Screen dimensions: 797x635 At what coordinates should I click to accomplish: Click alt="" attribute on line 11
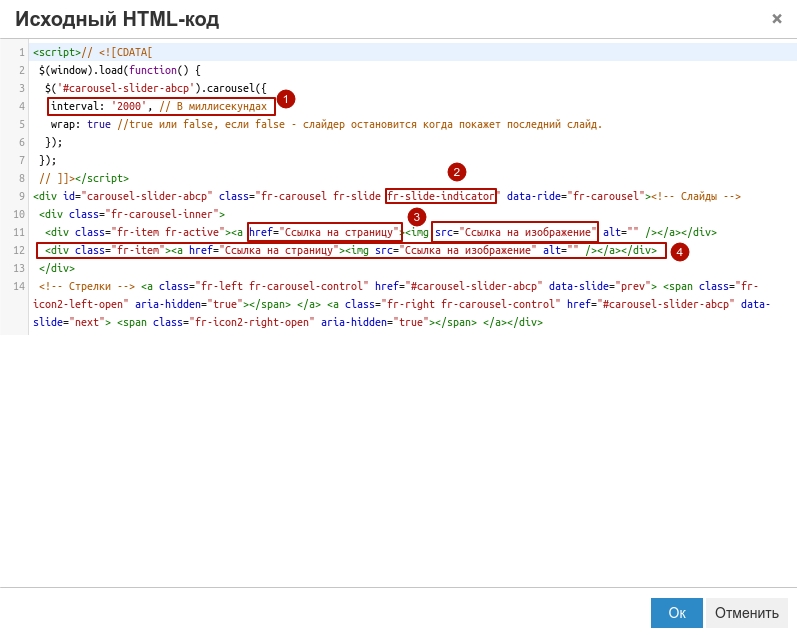click(x=621, y=232)
